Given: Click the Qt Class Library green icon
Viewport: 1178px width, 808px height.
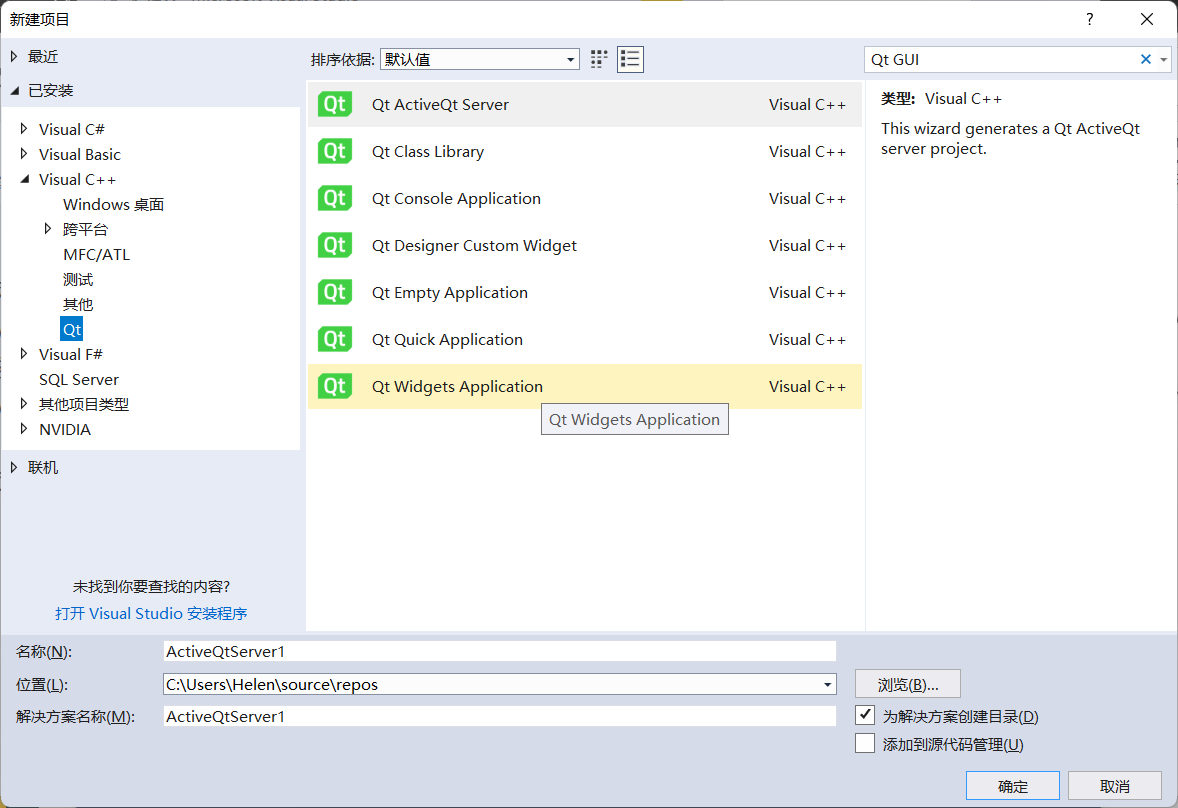Looking at the screenshot, I should point(334,152).
